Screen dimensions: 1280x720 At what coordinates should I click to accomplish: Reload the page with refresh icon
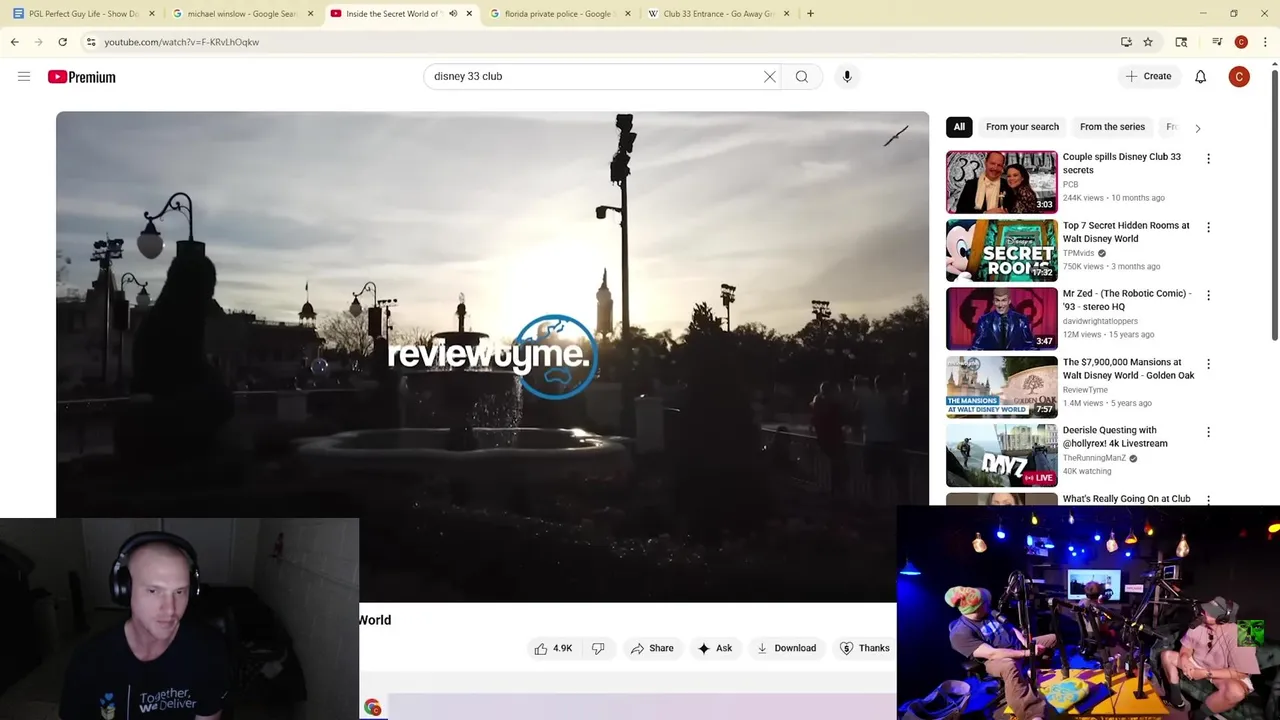click(x=62, y=42)
